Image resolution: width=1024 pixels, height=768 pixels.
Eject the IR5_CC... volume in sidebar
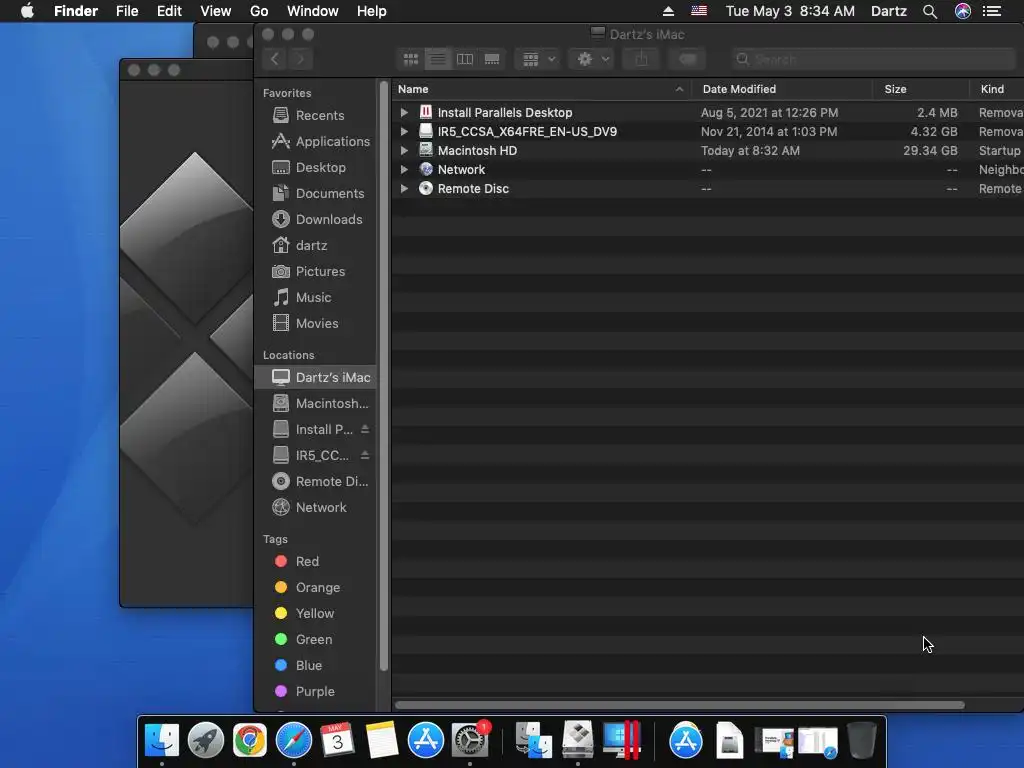tap(365, 455)
